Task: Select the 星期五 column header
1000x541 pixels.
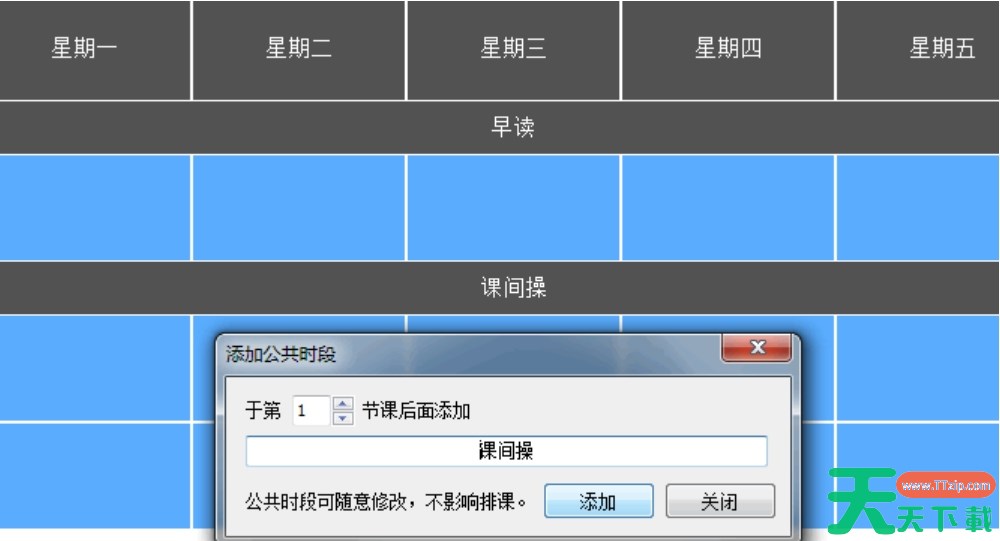Action: [918, 50]
